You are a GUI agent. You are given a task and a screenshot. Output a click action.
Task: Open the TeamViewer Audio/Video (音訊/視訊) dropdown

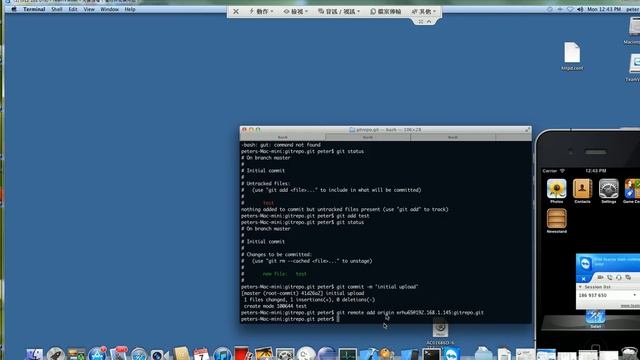(x=339, y=11)
